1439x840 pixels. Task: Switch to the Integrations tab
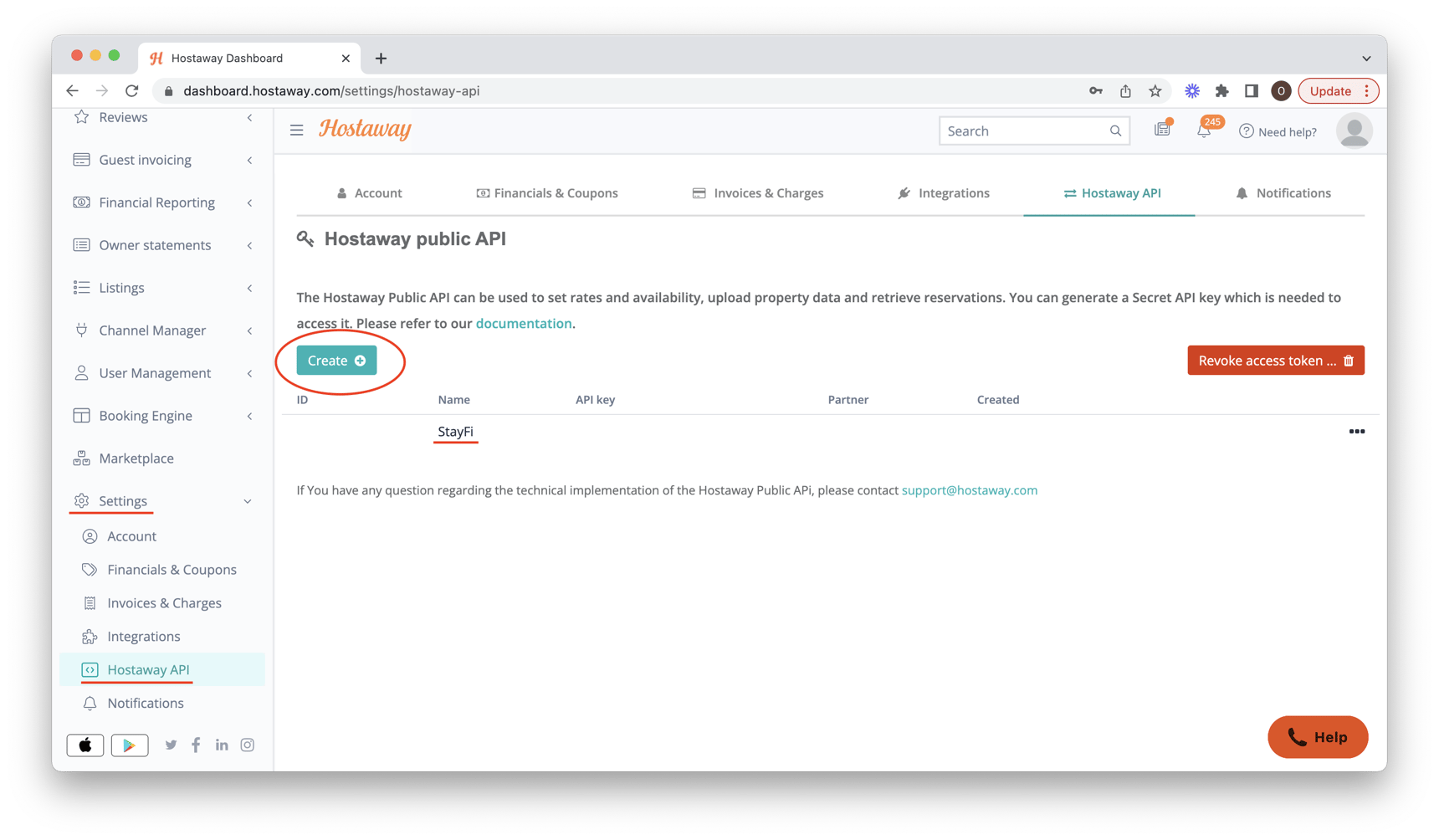pyautogui.click(x=944, y=192)
